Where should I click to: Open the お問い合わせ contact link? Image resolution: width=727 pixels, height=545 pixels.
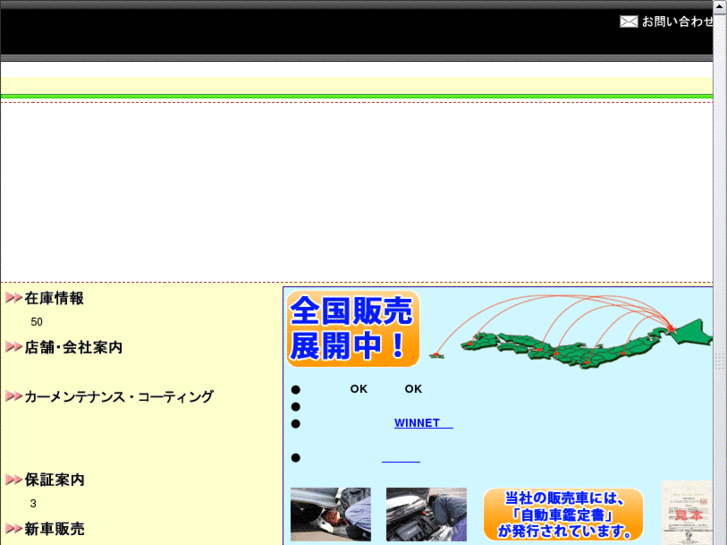pyautogui.click(x=677, y=21)
